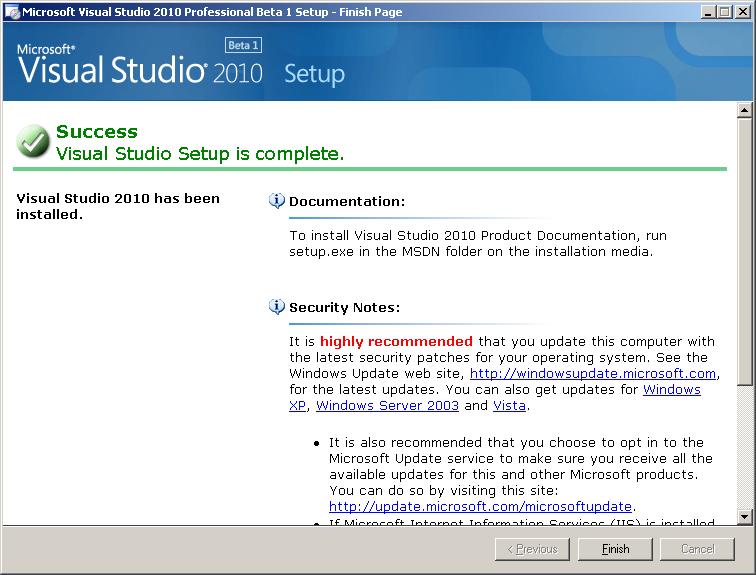The height and width of the screenshot is (575, 756).
Task: Click the greyed-out Cancel button
Action: 697,549
